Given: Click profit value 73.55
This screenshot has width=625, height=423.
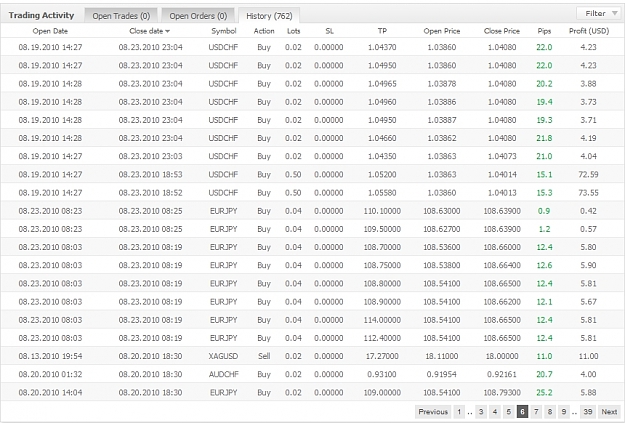Looking at the screenshot, I should click(588, 193).
